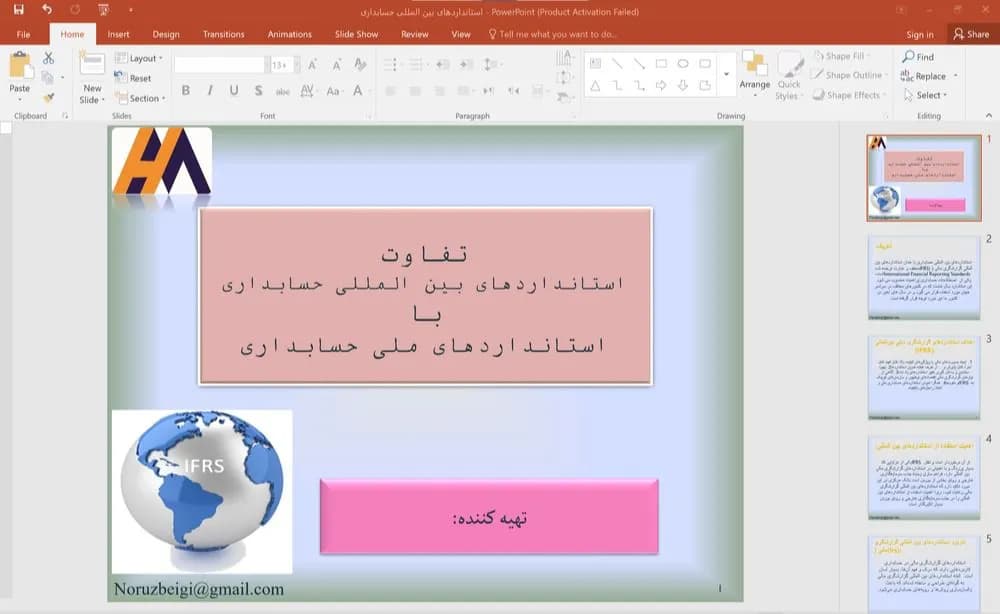Viewport: 1000px width, 614px height.
Task: Select the Triangle shape
Action: [595, 85]
